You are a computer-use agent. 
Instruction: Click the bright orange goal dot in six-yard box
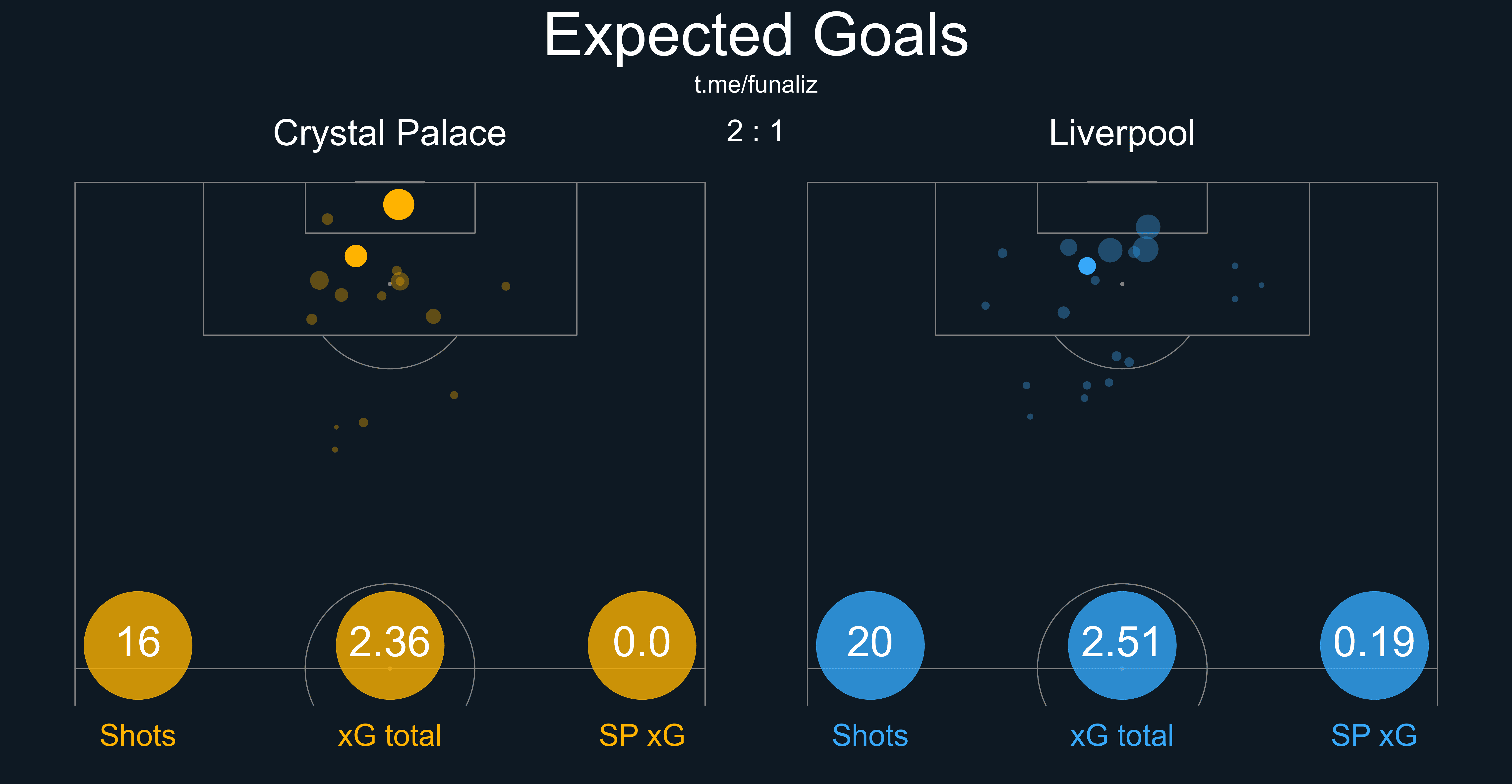point(399,205)
